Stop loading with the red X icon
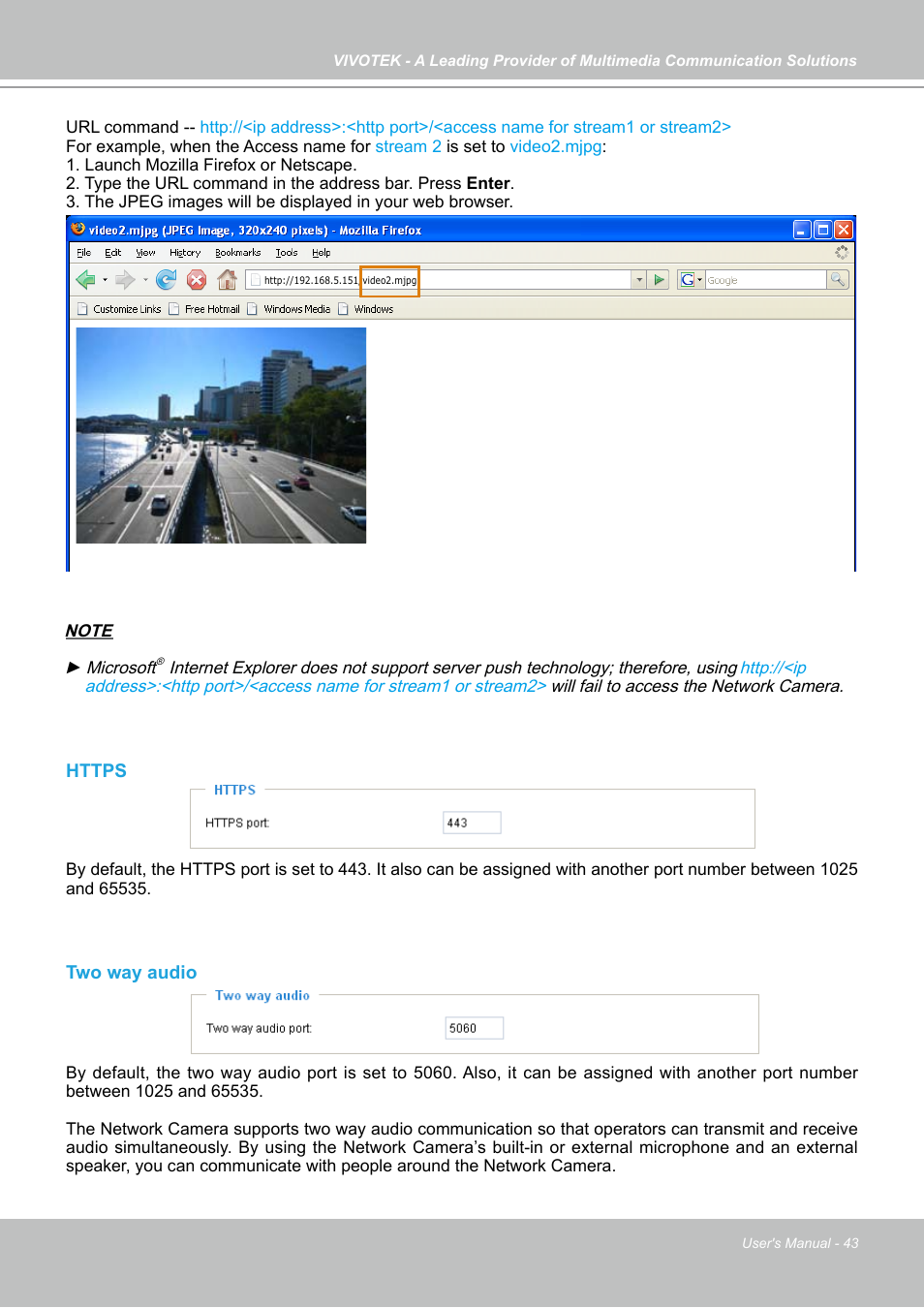Viewport: 924px width, 1308px height. [197, 280]
